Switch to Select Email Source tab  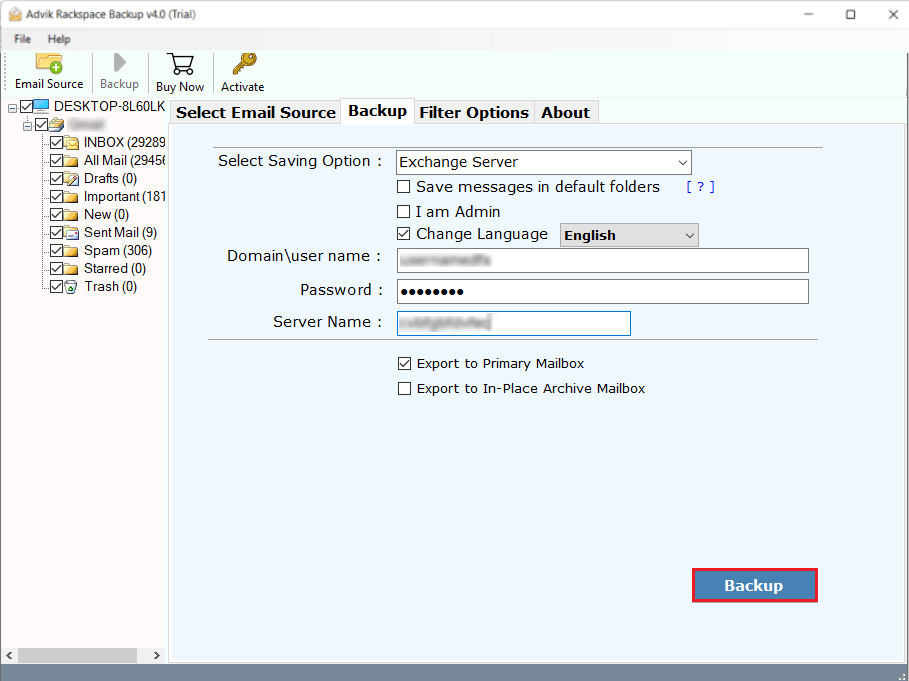coord(256,112)
